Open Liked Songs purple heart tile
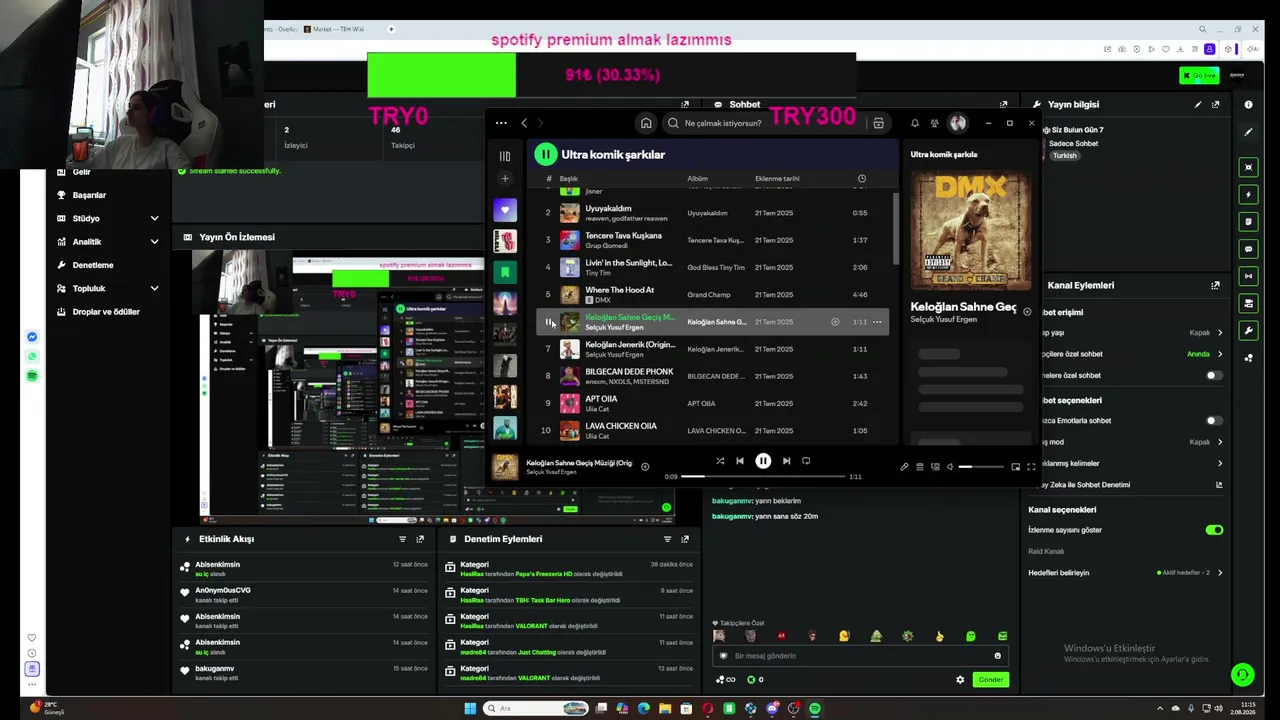 pyautogui.click(x=505, y=210)
